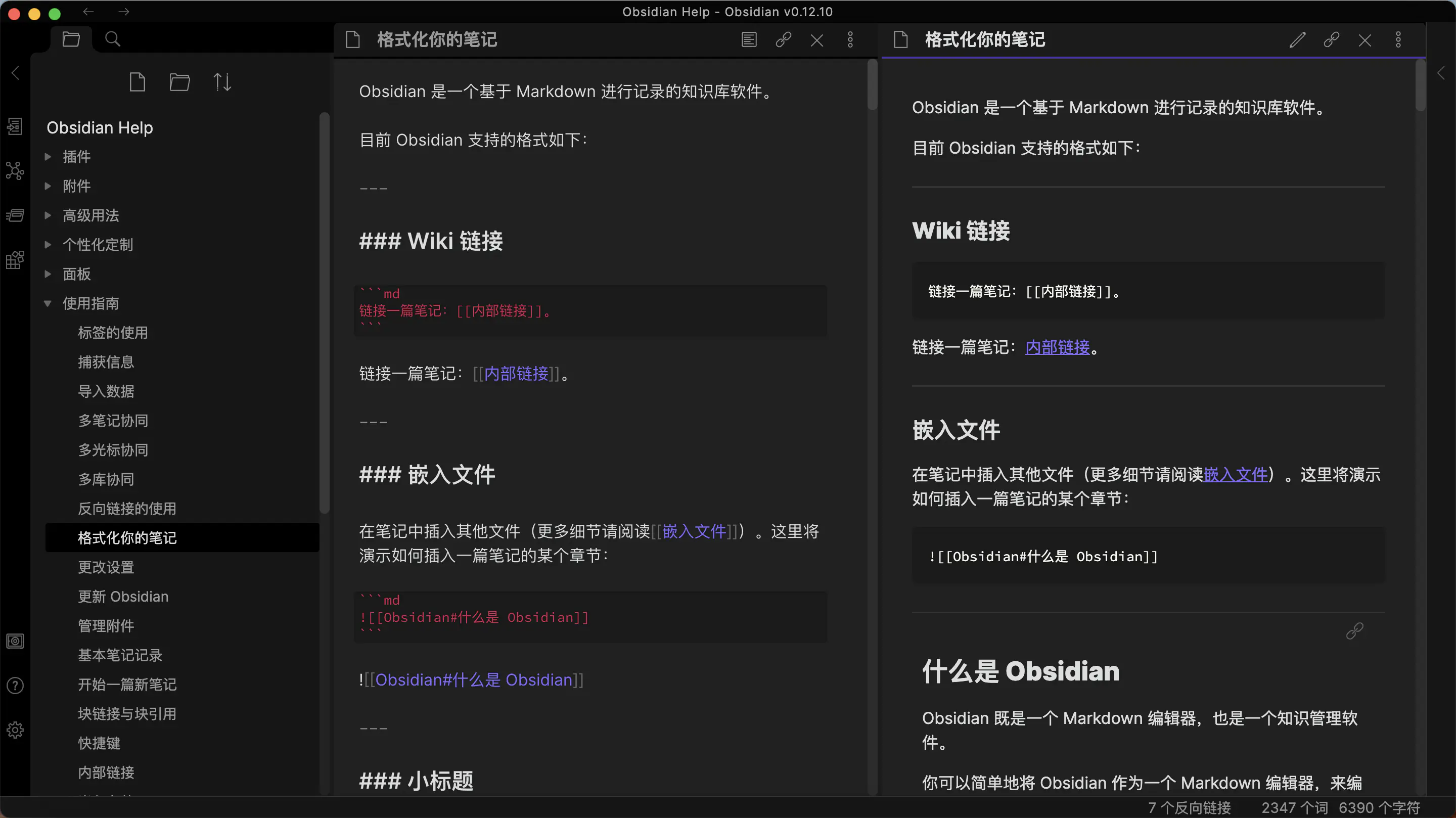
Task: Close the right preview pane
Action: (1365, 40)
